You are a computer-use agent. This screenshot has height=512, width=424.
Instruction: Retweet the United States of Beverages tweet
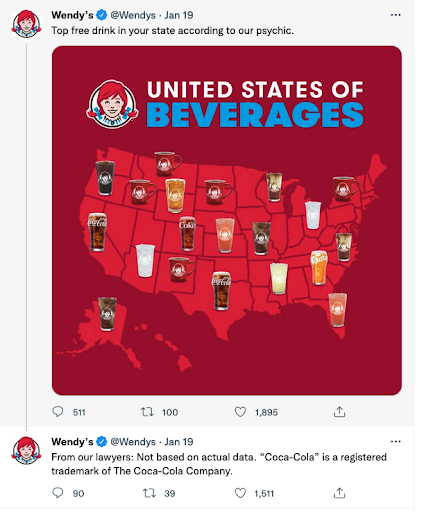click(147, 412)
